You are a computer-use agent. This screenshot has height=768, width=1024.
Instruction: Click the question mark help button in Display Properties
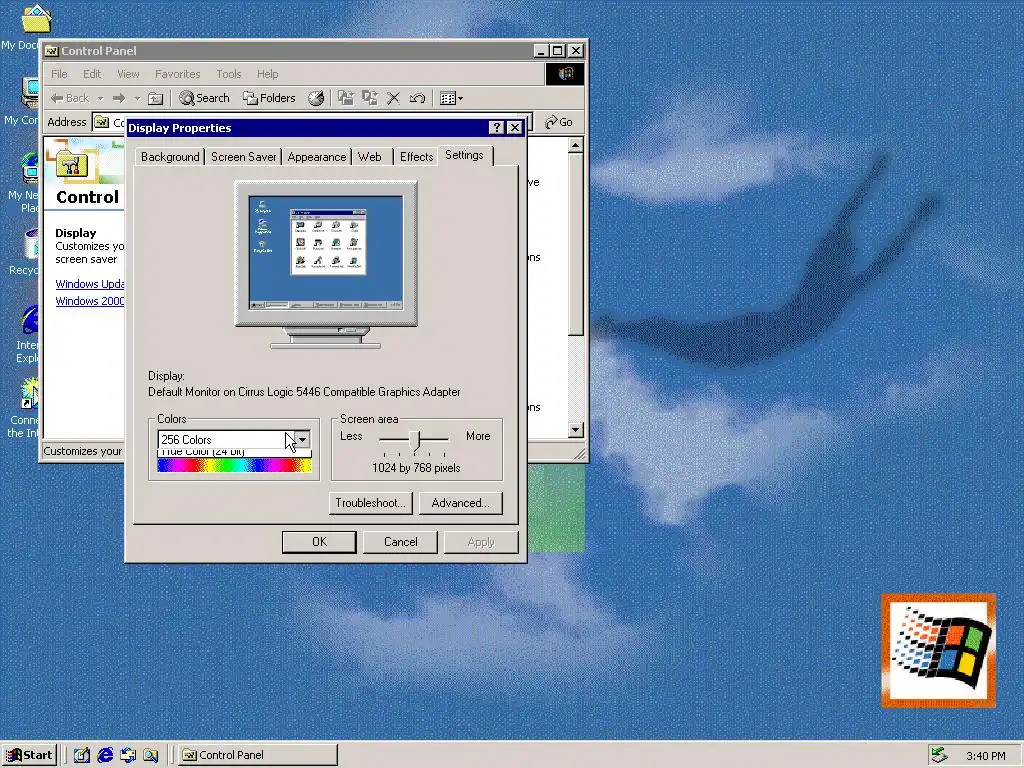(496, 127)
